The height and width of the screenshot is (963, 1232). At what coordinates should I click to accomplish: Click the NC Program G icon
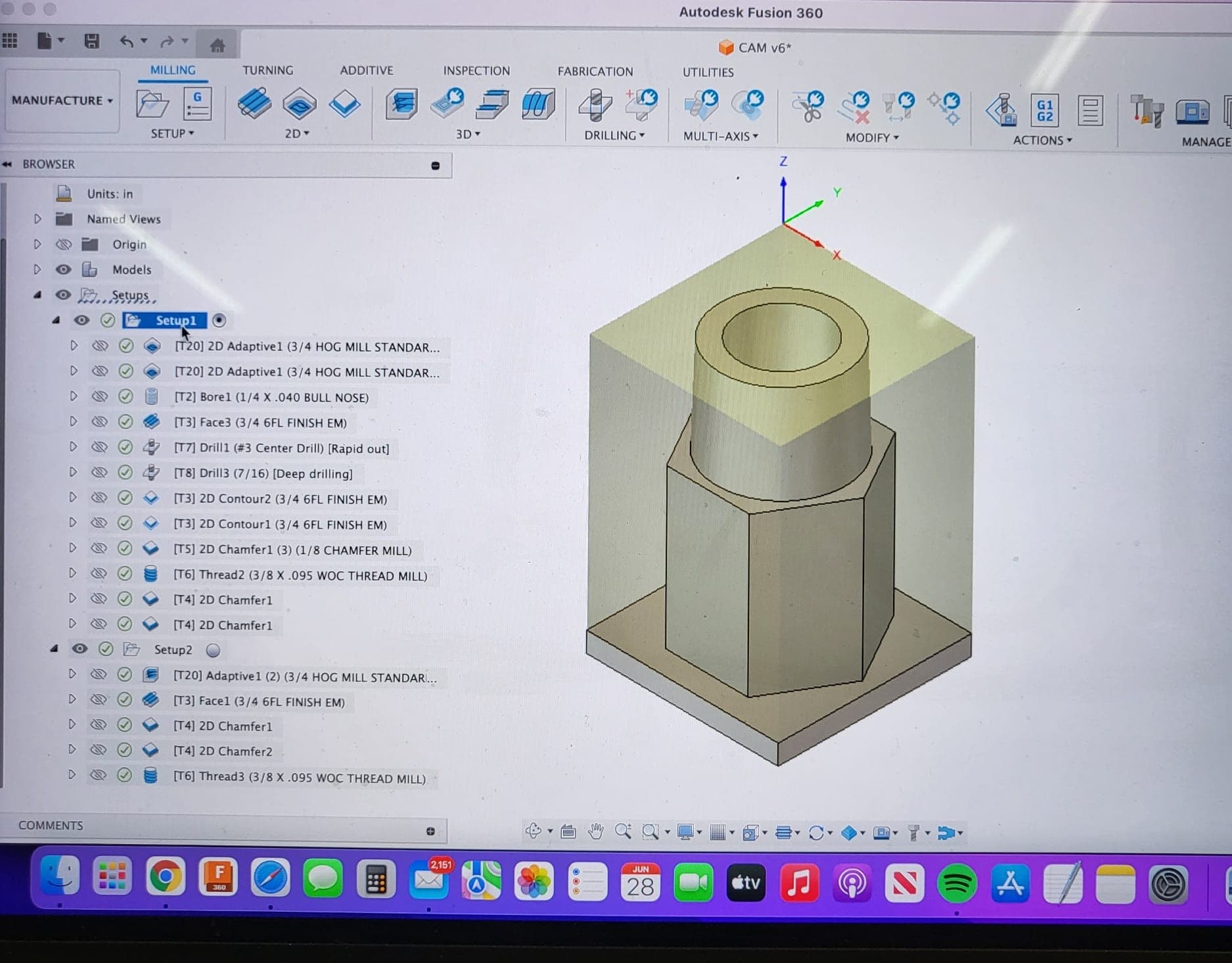[196, 104]
